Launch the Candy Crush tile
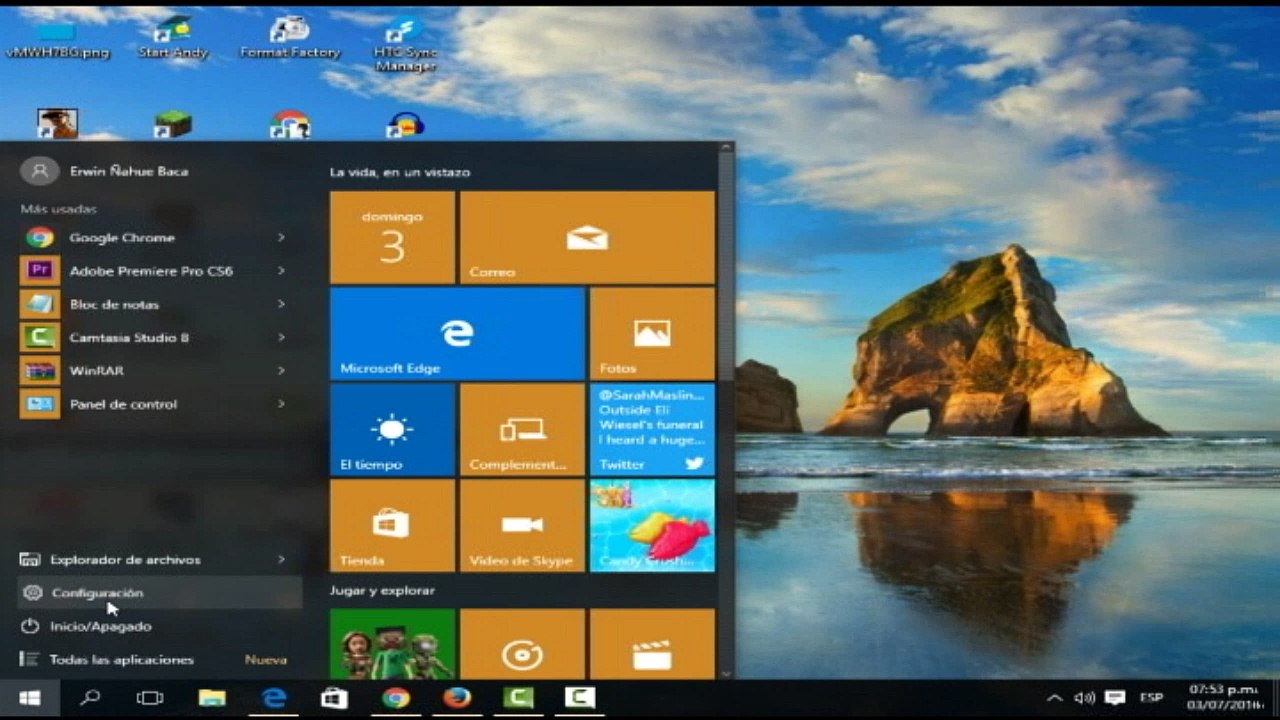 click(x=652, y=526)
